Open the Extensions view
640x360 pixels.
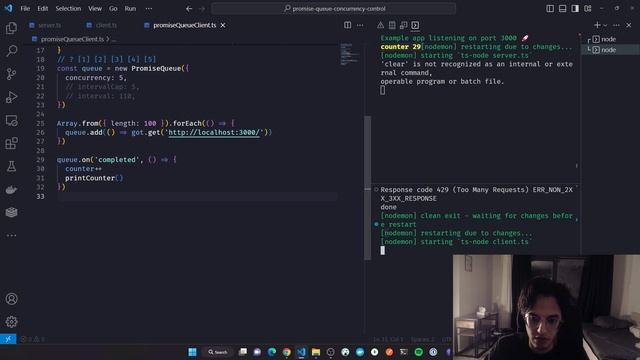[11, 143]
